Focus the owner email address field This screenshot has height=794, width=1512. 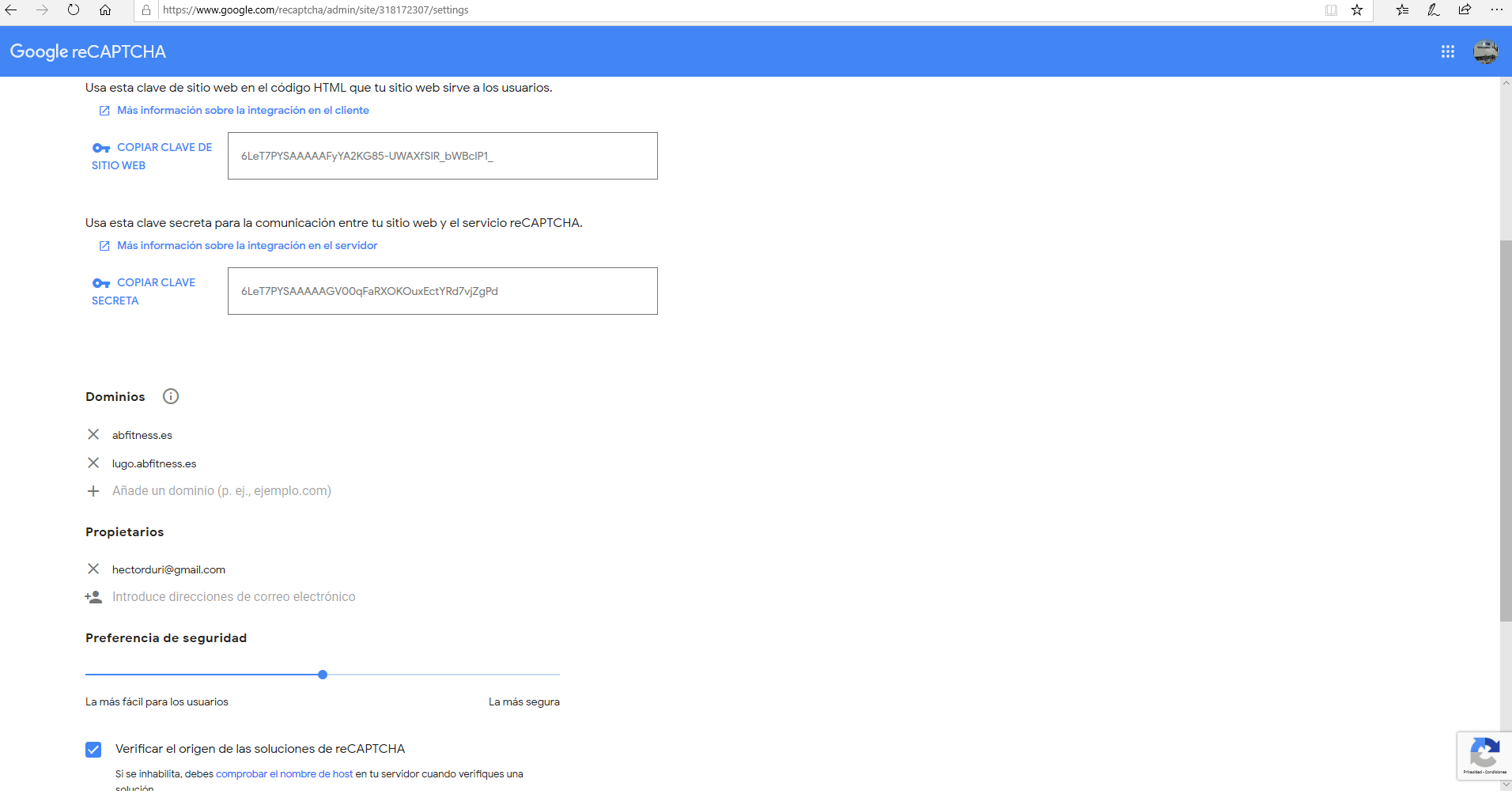pos(234,596)
